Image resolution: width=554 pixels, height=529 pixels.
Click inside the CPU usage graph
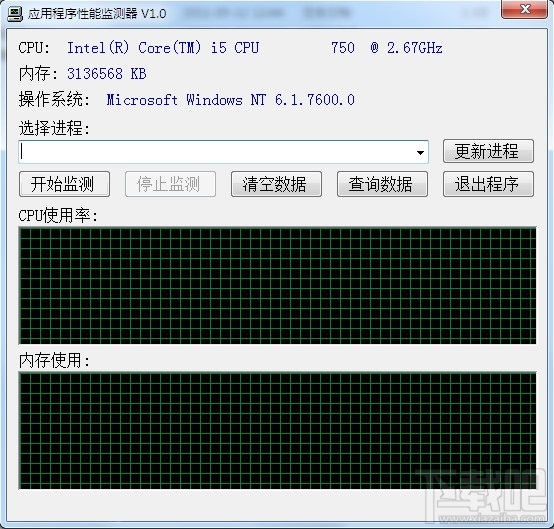277,286
